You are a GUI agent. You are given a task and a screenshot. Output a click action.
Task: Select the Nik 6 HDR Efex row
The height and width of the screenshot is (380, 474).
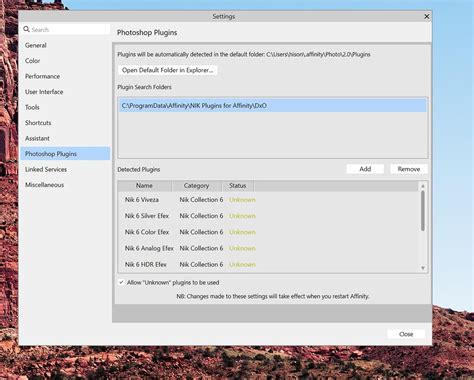268,264
